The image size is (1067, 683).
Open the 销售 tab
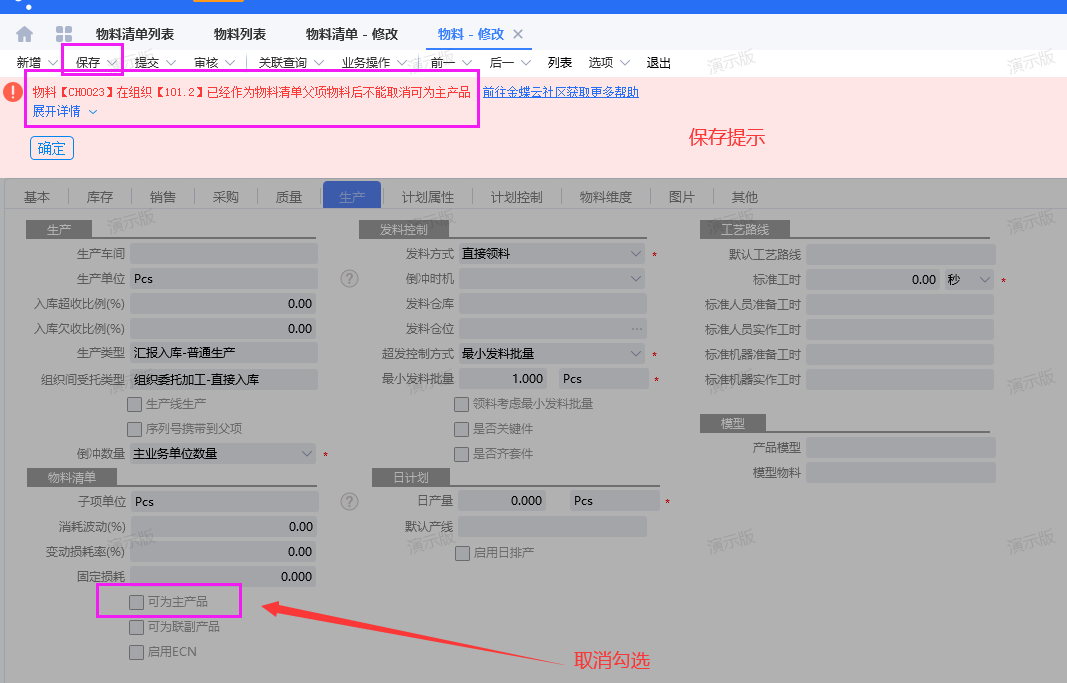click(163, 197)
